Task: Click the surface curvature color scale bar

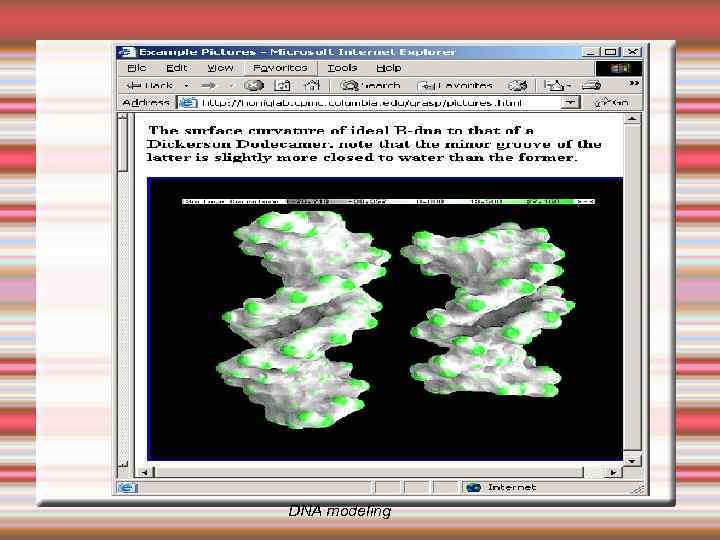Action: pos(389,201)
